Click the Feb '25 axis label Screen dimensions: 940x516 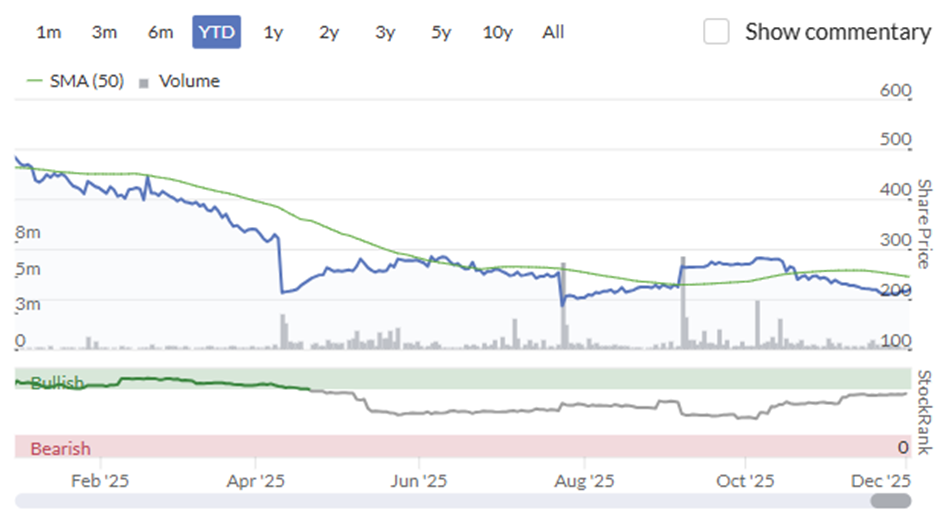point(100,481)
